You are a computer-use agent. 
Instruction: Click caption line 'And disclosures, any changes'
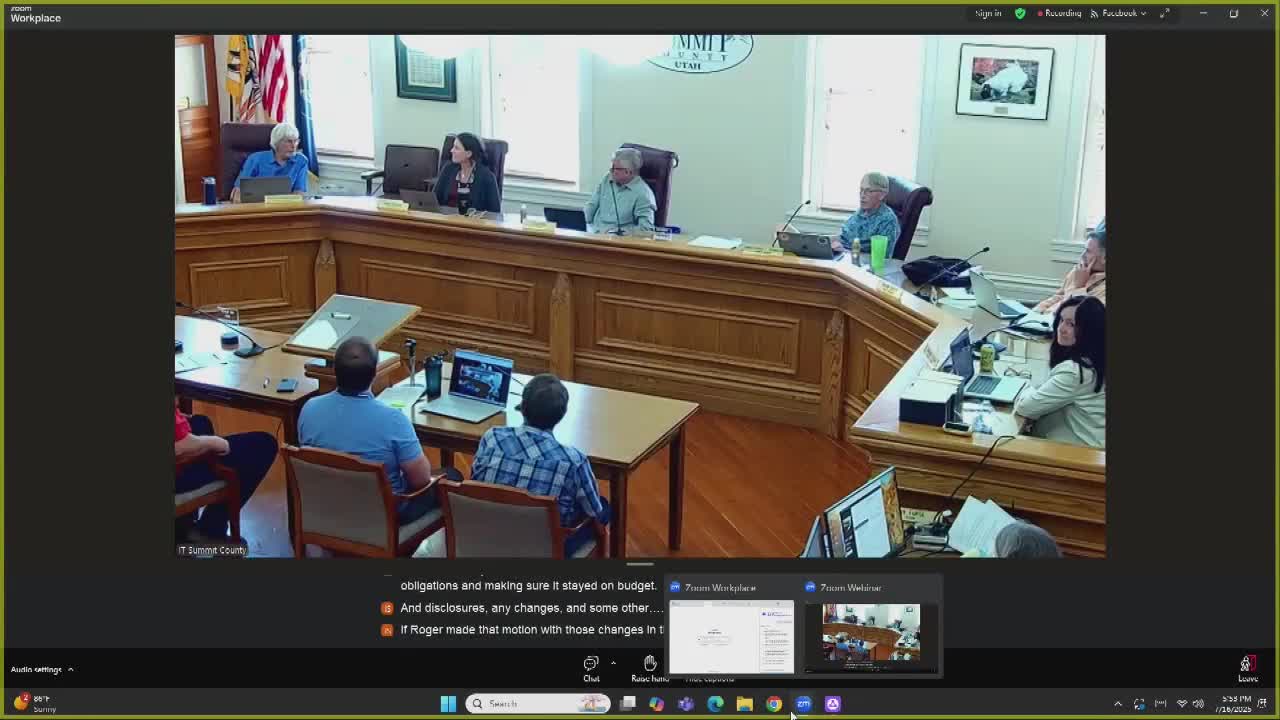click(531, 608)
